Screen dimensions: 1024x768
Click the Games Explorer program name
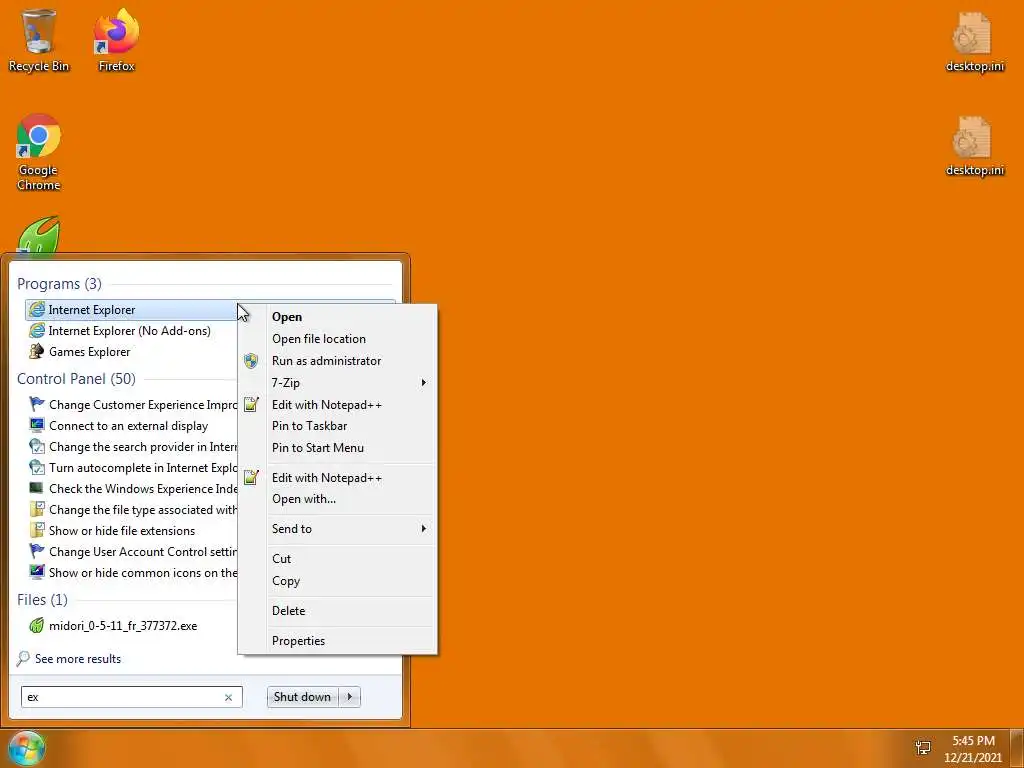[89, 352]
